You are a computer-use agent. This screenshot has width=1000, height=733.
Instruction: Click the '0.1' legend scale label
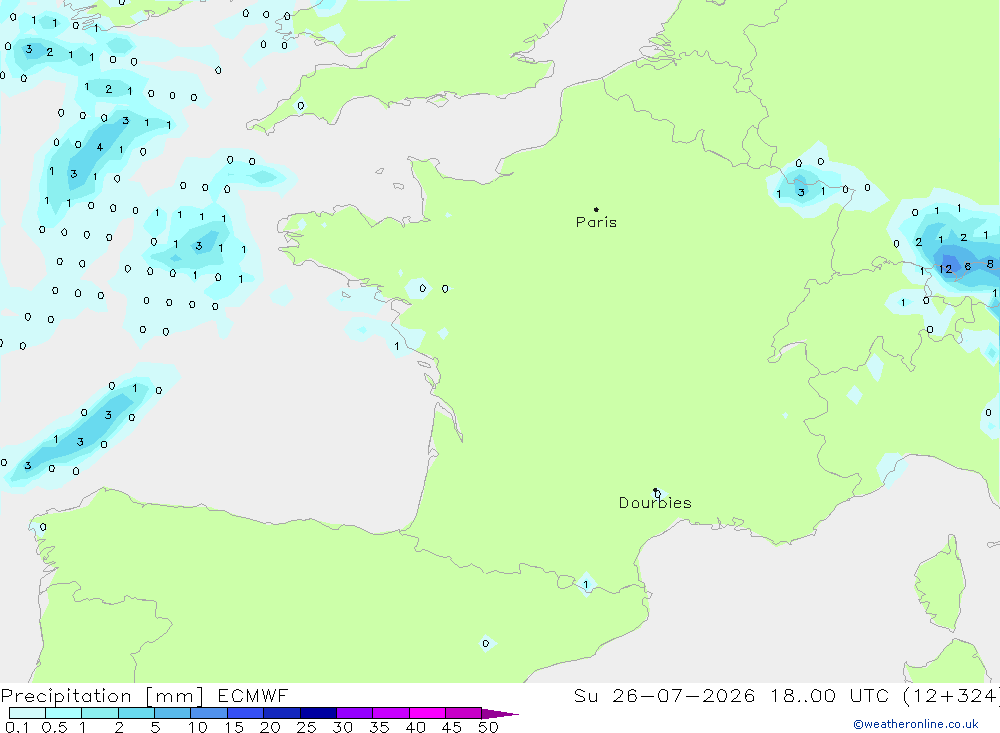pos(17,727)
